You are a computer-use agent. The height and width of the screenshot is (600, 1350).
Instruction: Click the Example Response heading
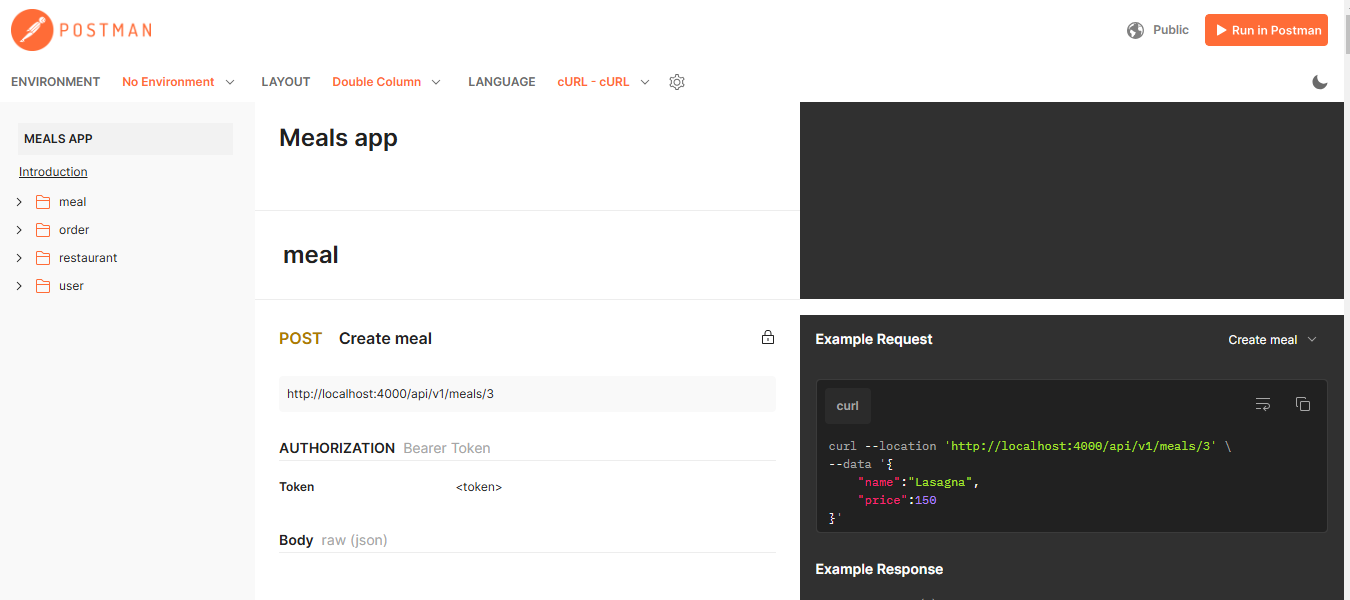(x=879, y=569)
